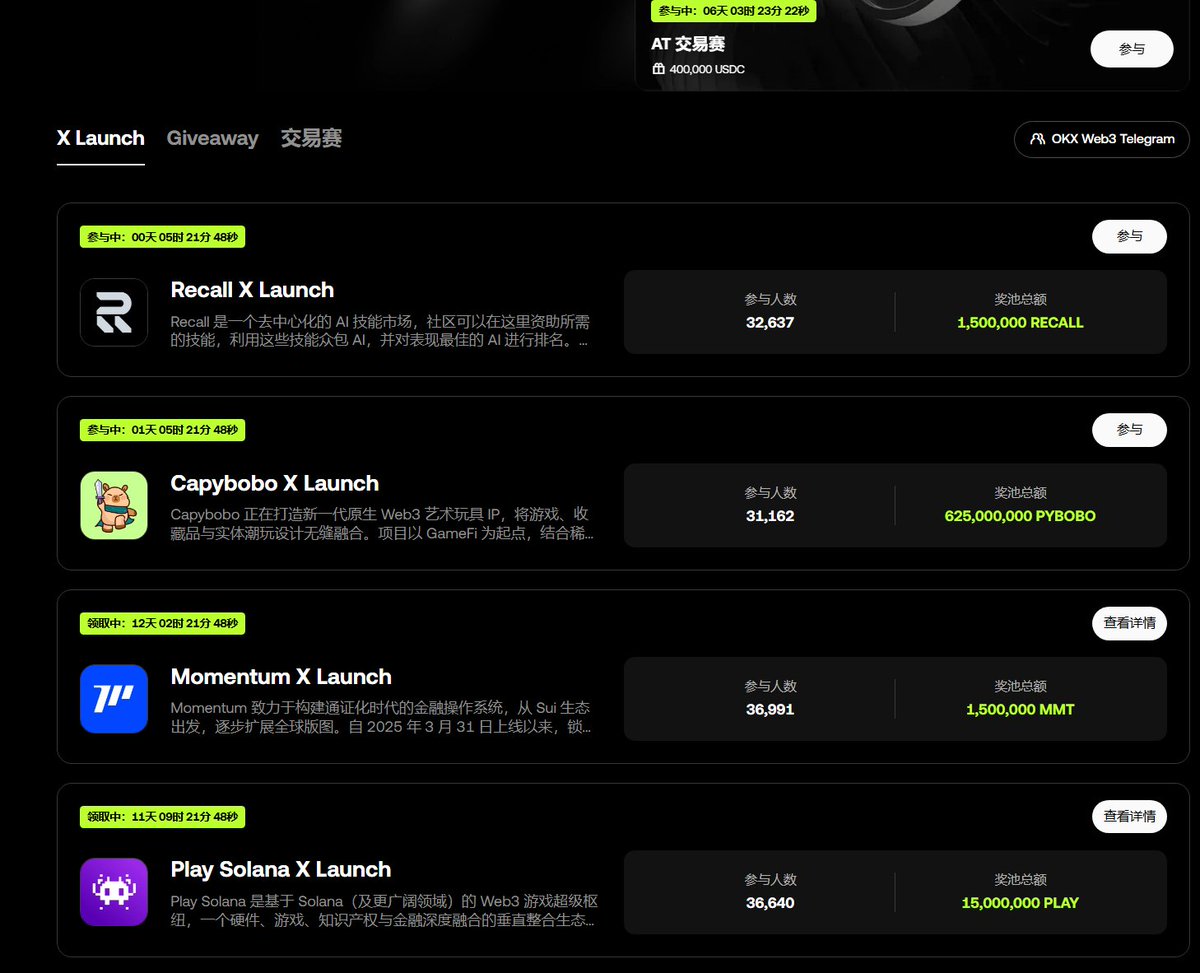Viewport: 1200px width, 973px height.
Task: Click 参与人数 label on the Play Solana card
Action: [x=770, y=879]
